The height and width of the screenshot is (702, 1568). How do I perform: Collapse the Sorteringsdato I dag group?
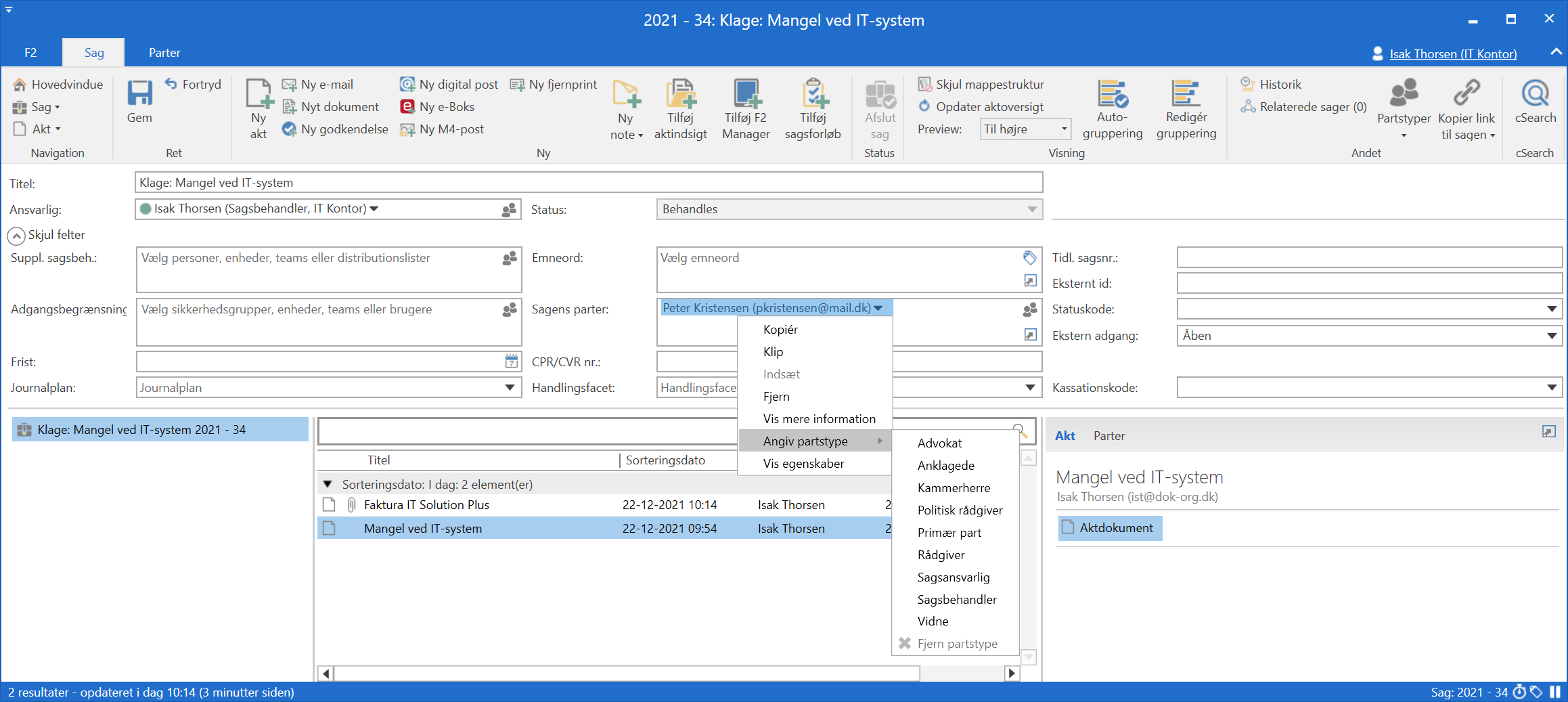tap(328, 484)
